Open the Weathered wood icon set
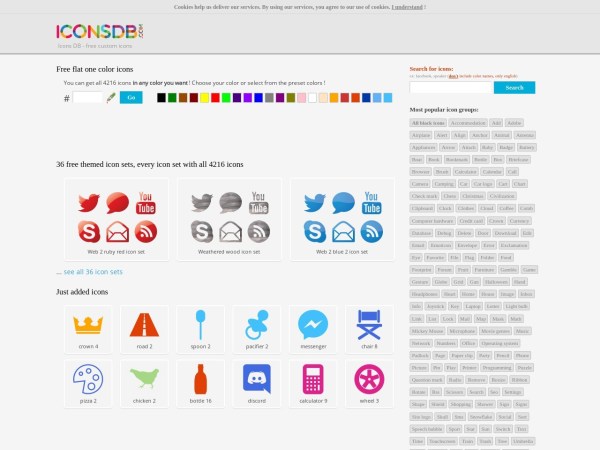 coord(229,220)
